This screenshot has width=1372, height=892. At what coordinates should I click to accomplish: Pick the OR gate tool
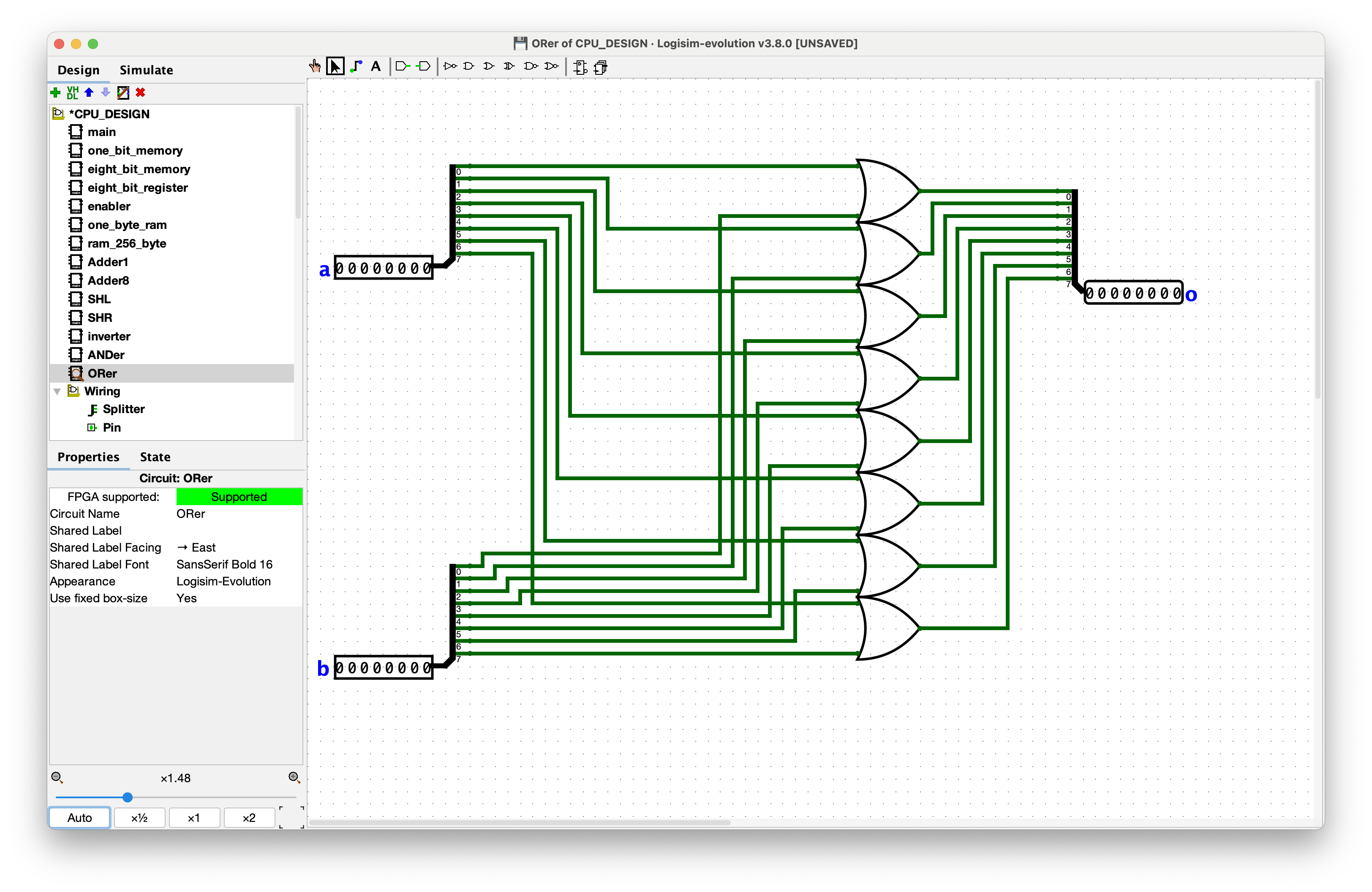click(489, 66)
